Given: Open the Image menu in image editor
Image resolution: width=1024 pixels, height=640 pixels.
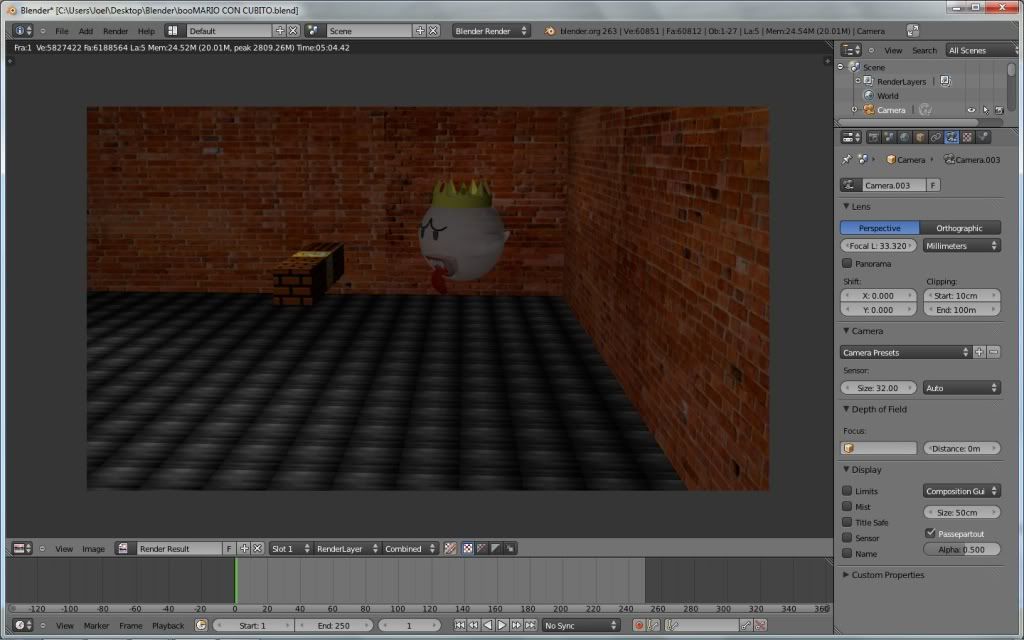Looking at the screenshot, I should click(x=93, y=549).
